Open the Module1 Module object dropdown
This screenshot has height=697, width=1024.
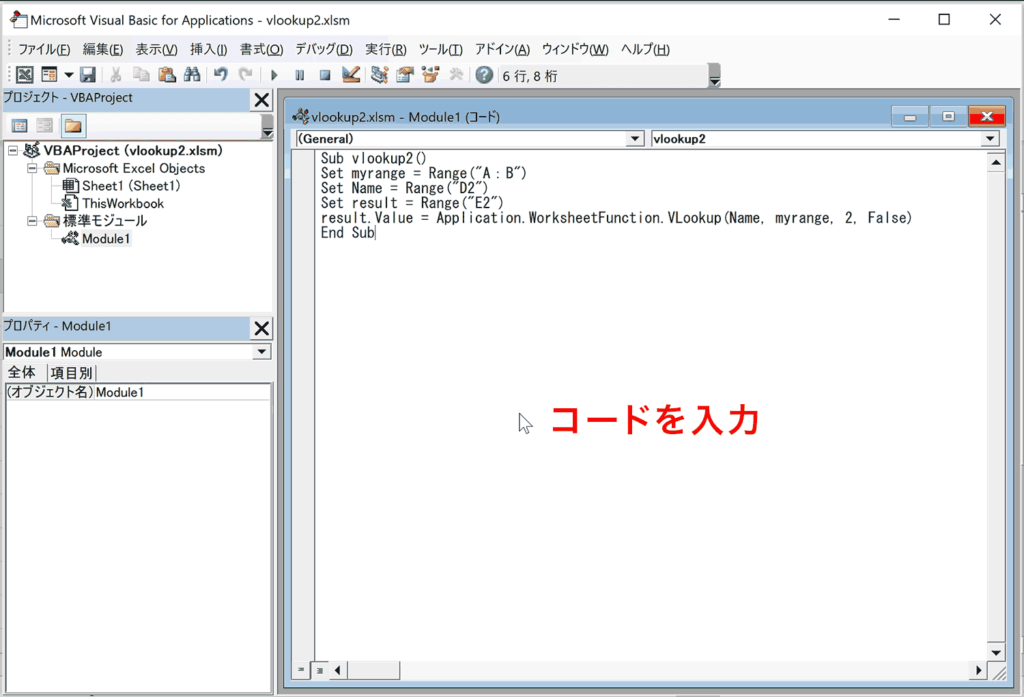pyautogui.click(x=261, y=351)
